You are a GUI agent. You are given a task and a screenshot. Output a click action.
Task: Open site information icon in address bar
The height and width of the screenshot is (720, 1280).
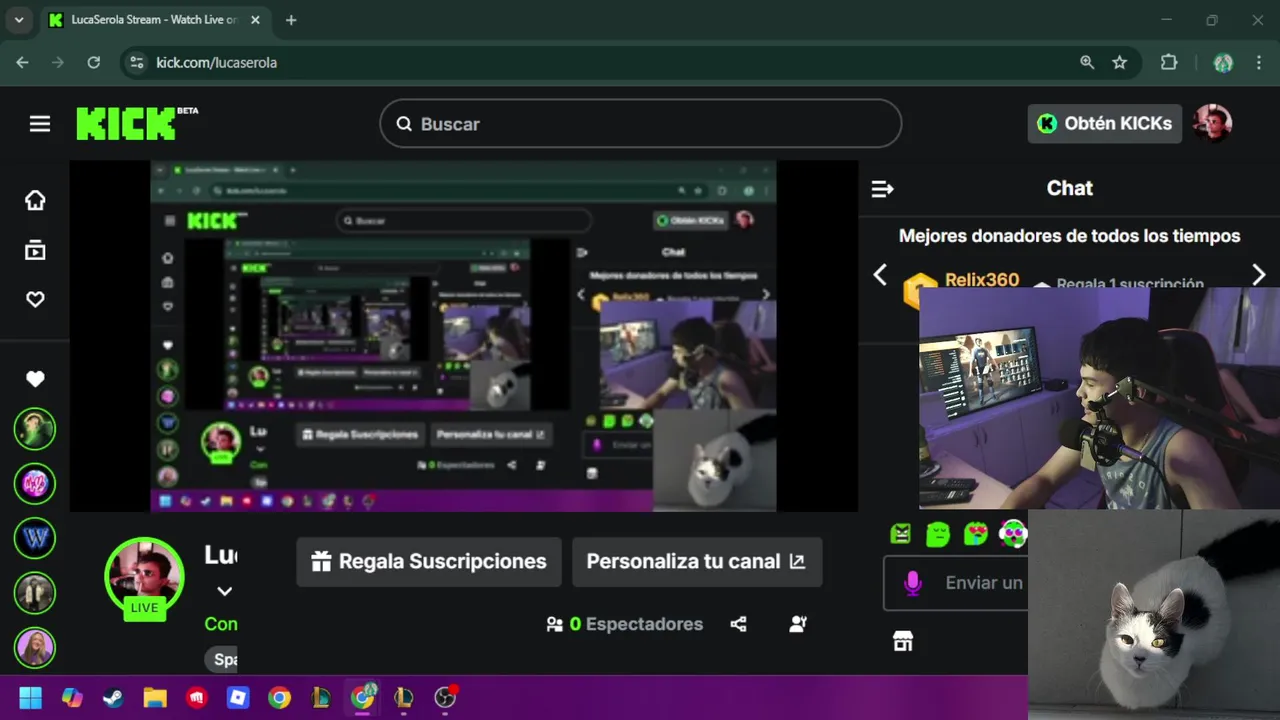[x=137, y=62]
